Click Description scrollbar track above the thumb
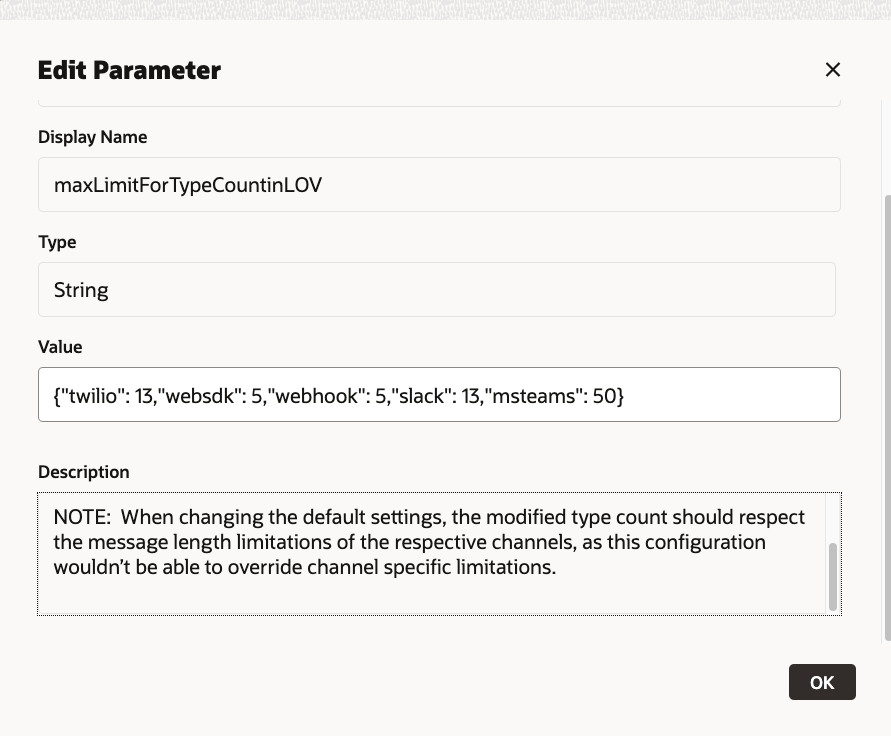Viewport: 891px width, 736px height. click(833, 520)
